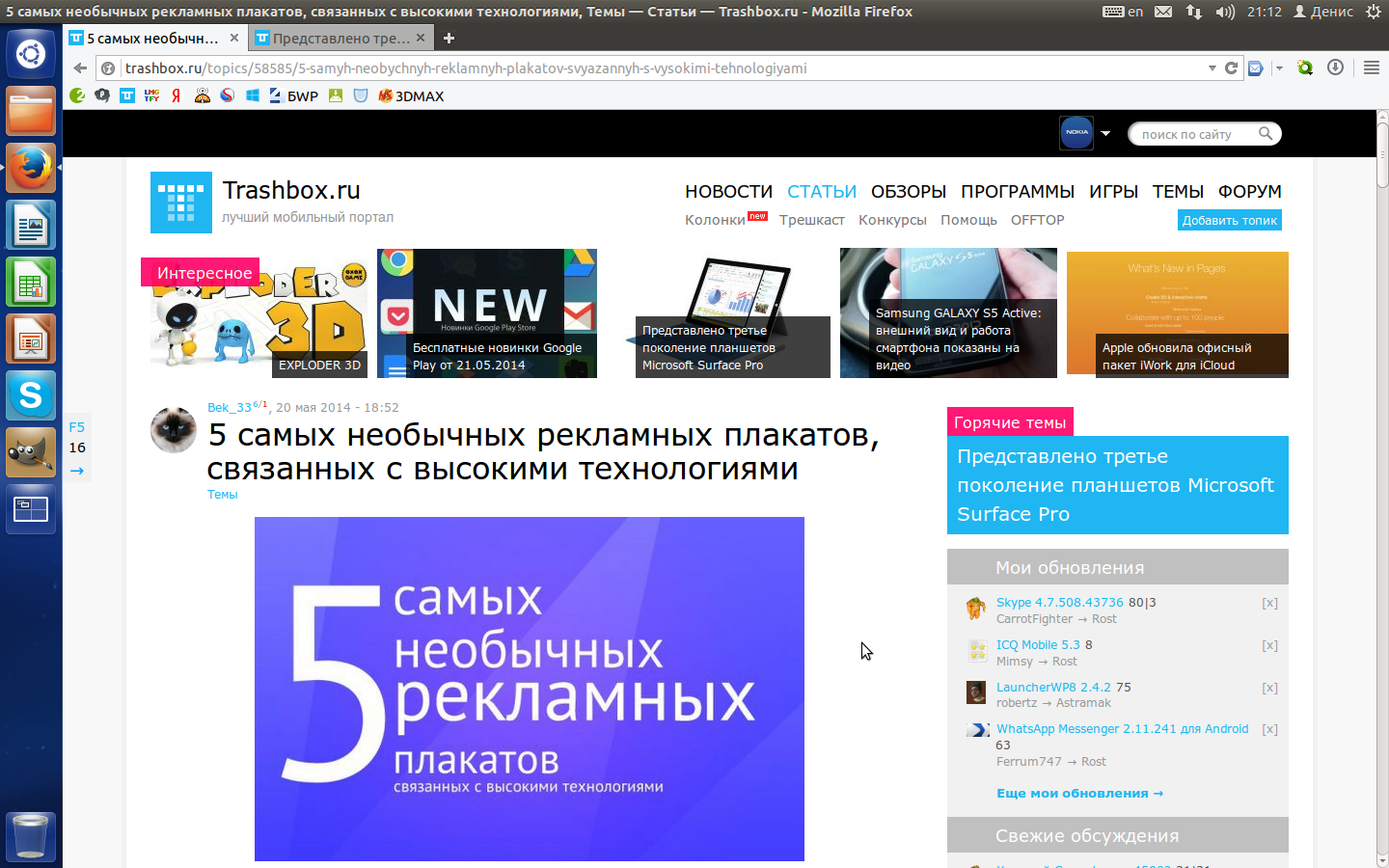
Task: Open WhatsApp Messenger 2.11.241 link
Action: click(x=1123, y=729)
